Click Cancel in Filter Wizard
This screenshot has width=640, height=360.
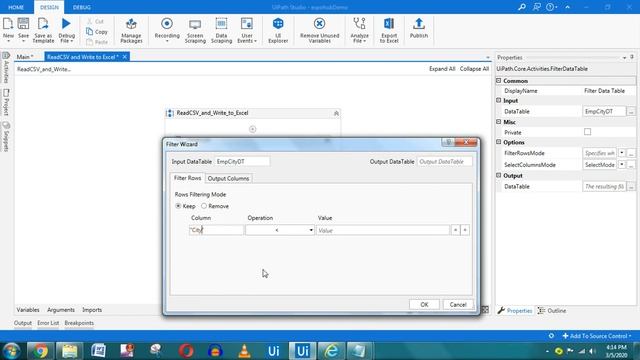point(458,304)
